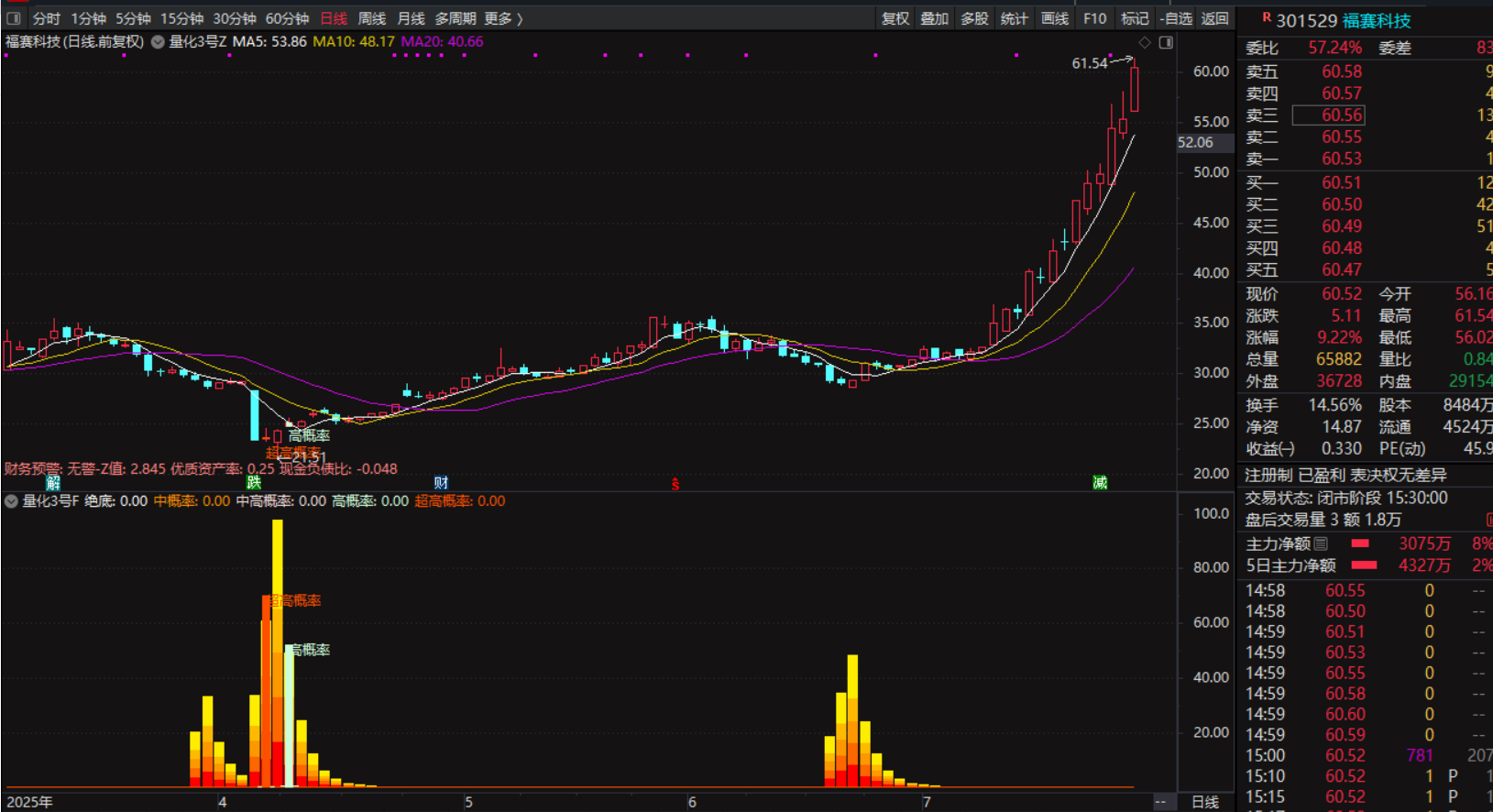
Task: Open F10 company information
Action: coord(1094,18)
